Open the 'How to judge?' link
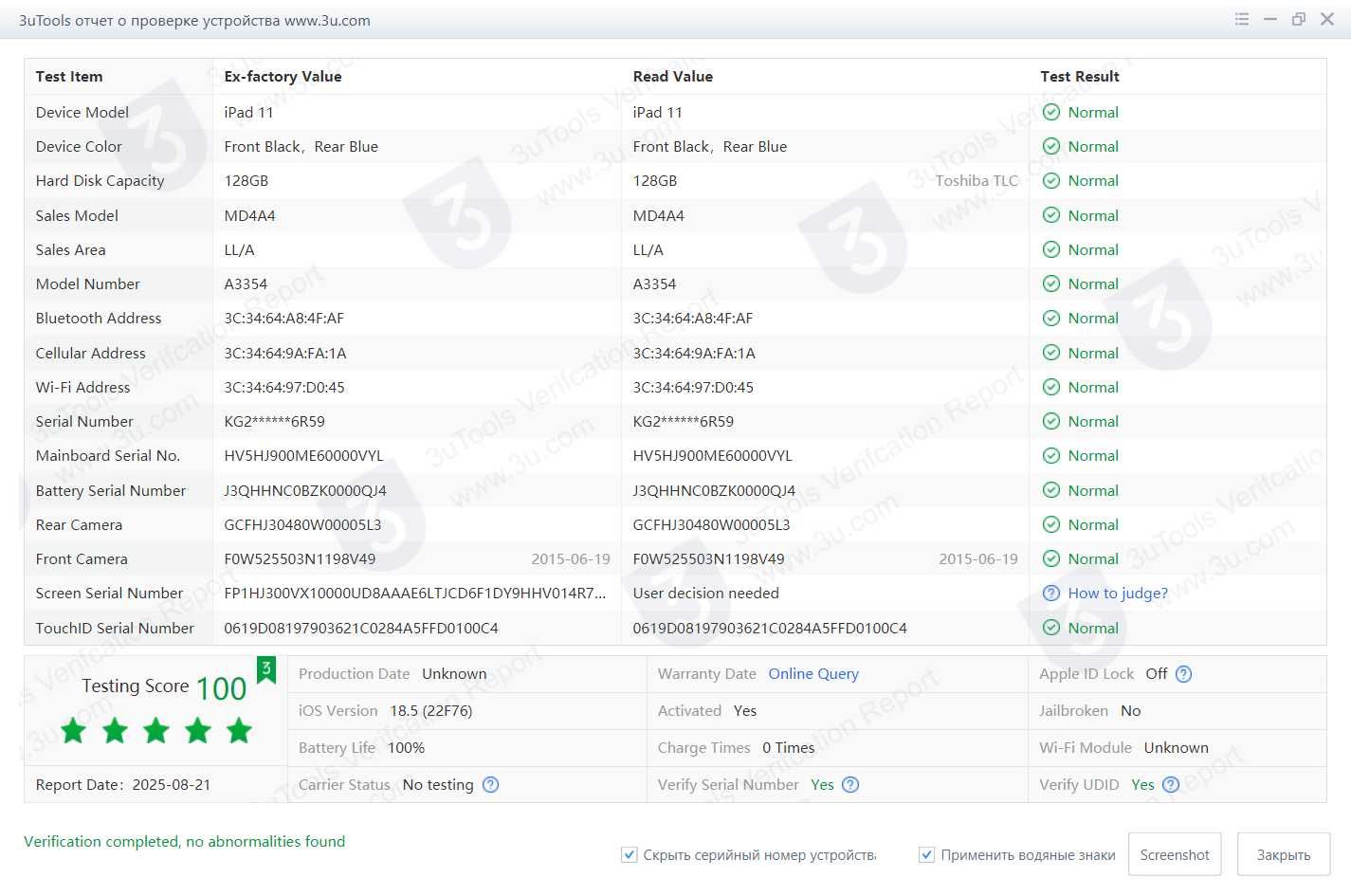The image size is (1351, 896). 1118,594
